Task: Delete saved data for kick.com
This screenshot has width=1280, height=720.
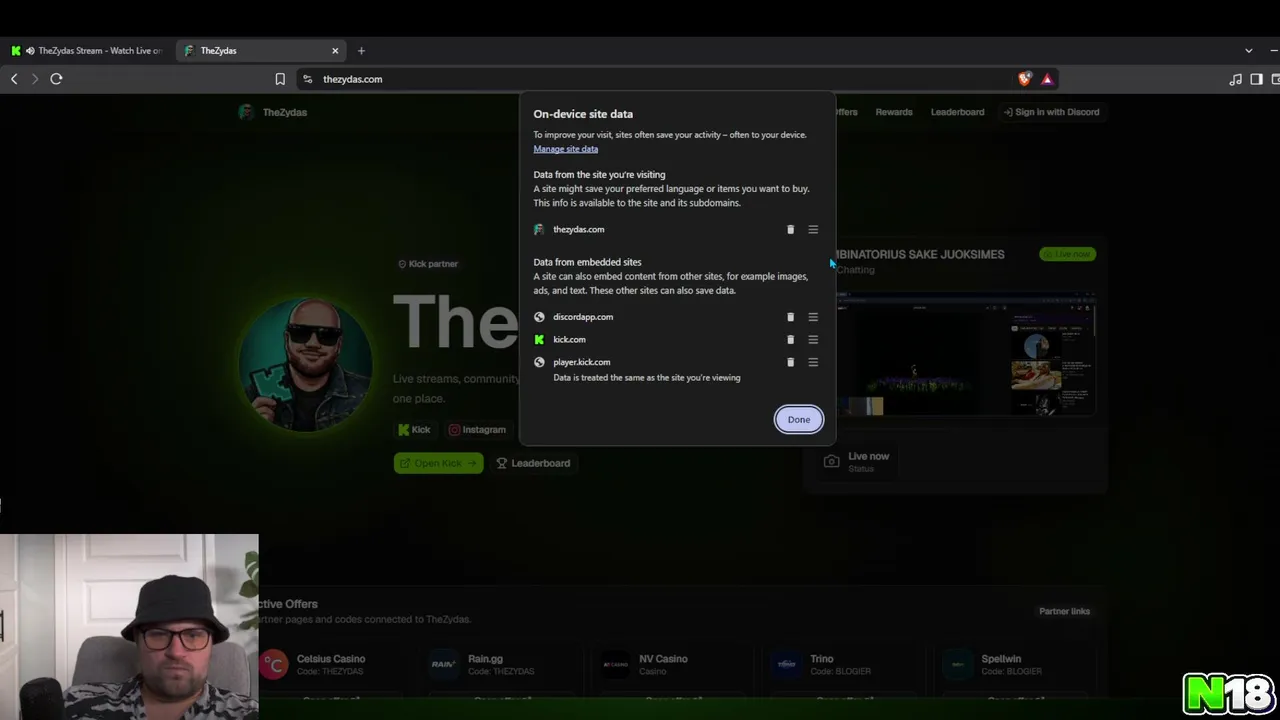Action: pyautogui.click(x=790, y=340)
